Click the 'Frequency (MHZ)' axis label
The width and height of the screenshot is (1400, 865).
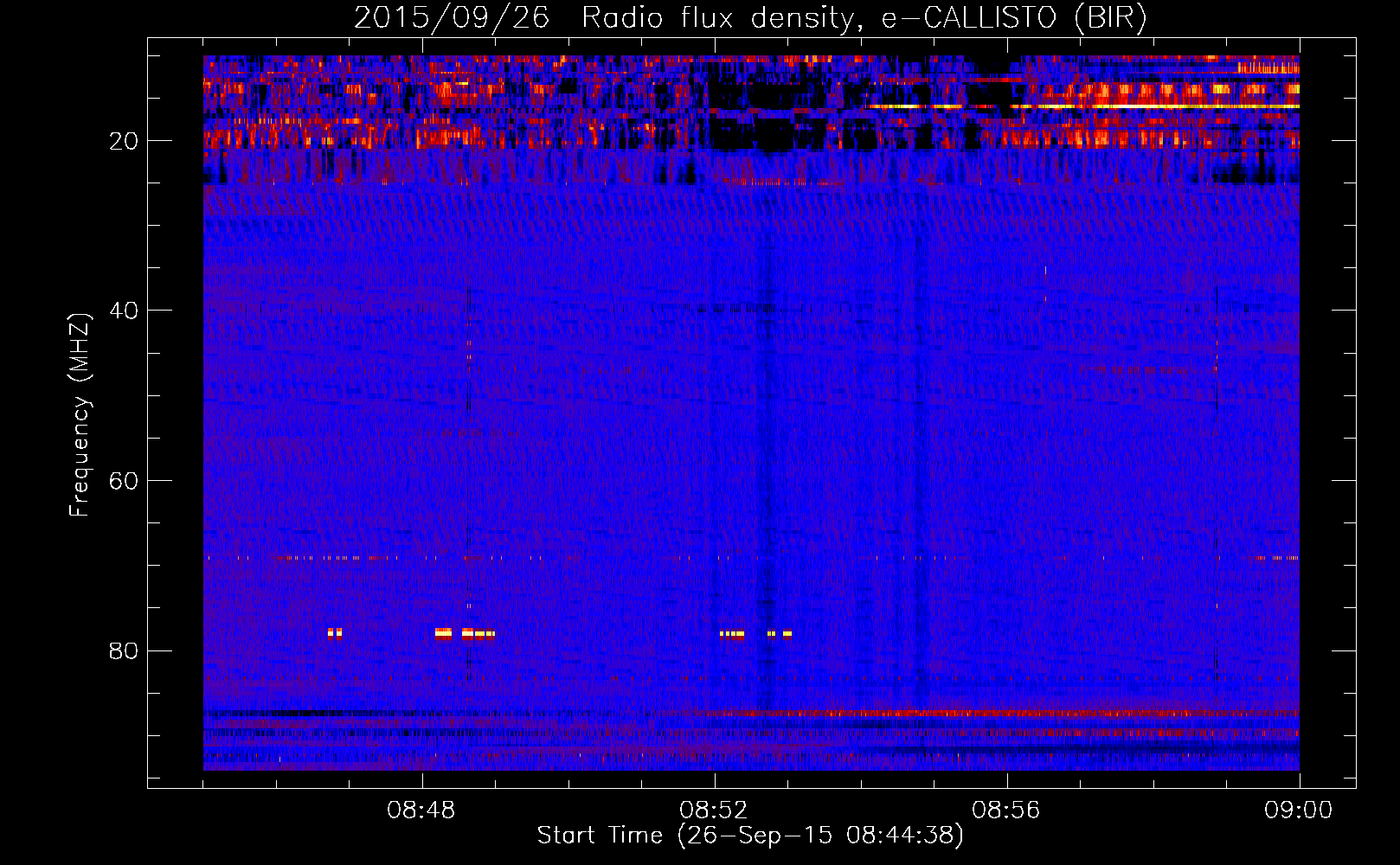point(79,415)
